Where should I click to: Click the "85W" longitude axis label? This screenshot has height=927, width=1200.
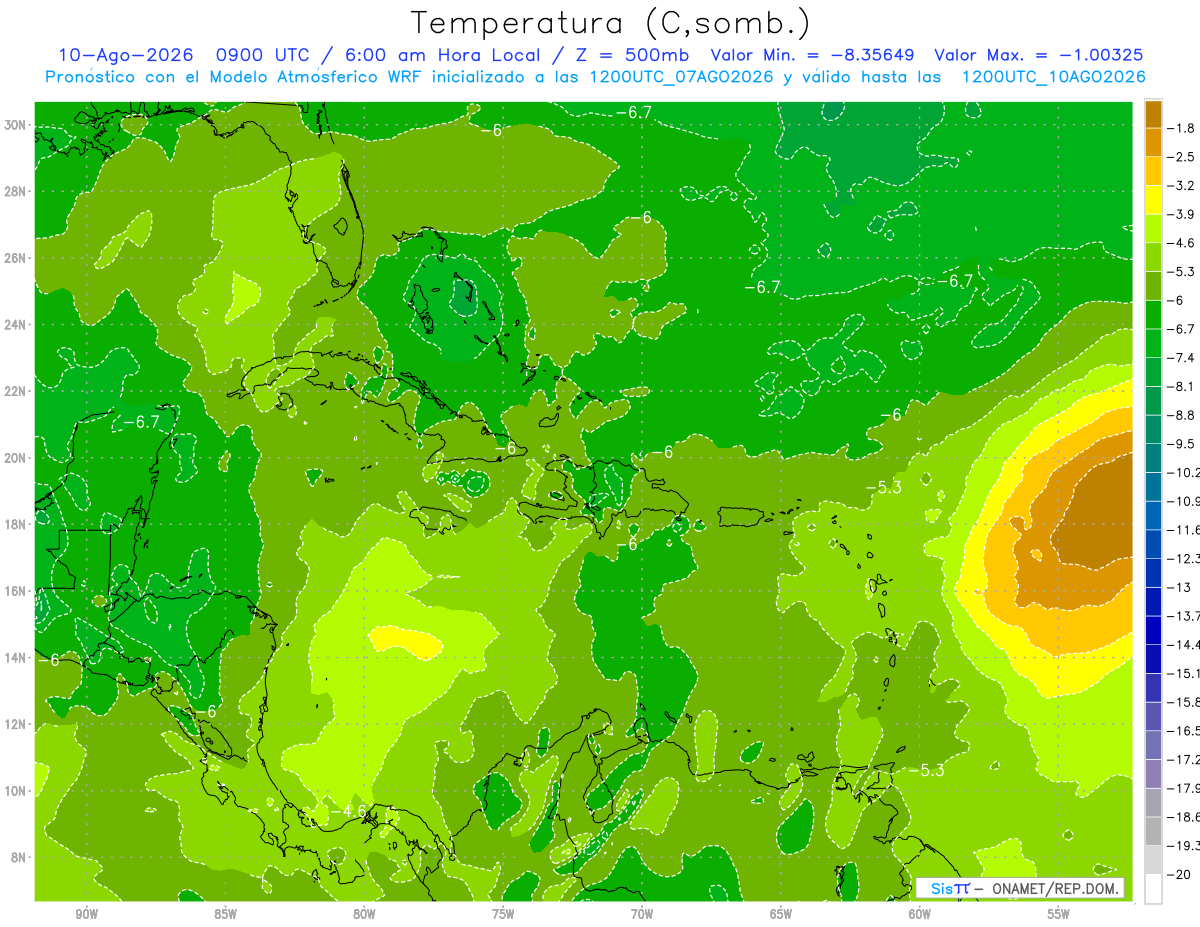225,914
